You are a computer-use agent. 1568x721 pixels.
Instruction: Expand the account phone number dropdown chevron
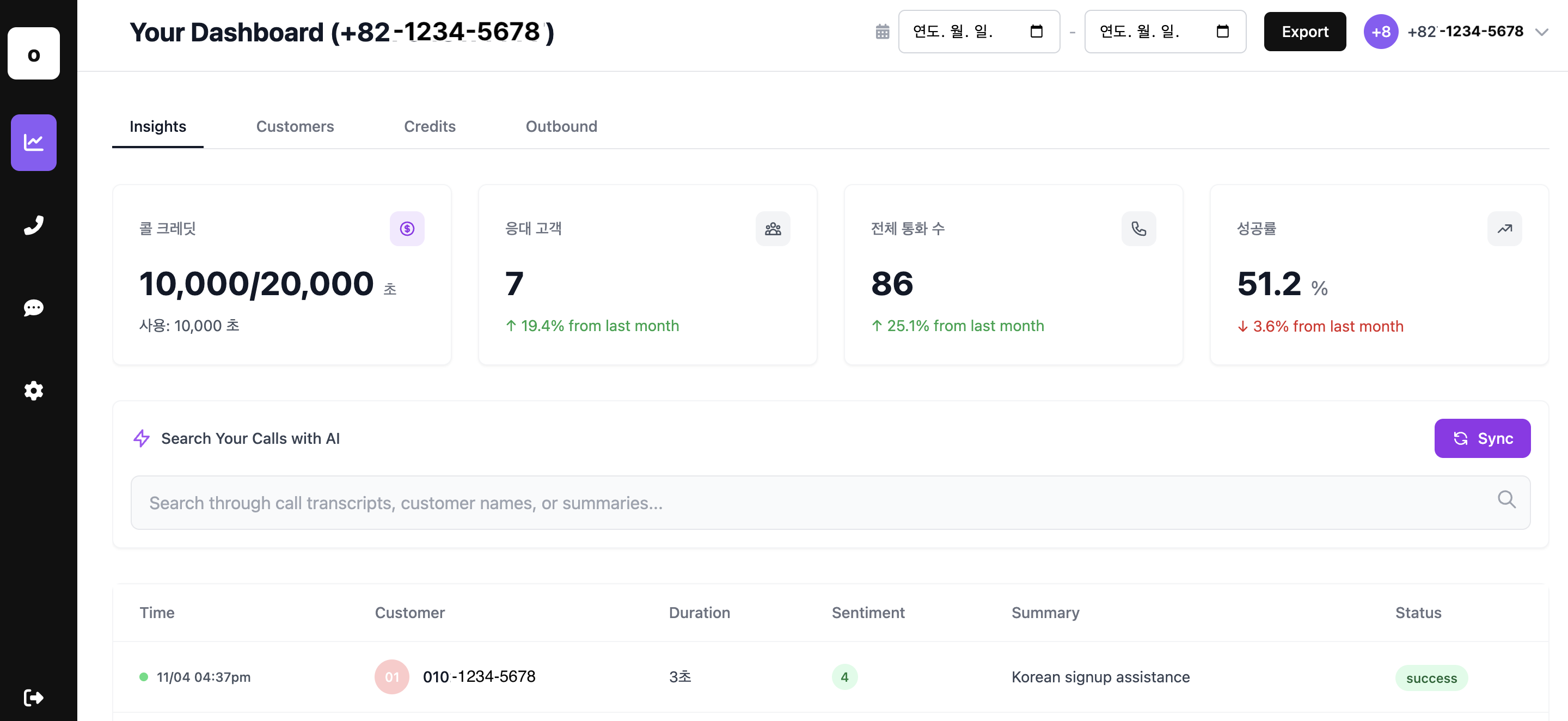pyautogui.click(x=1541, y=32)
